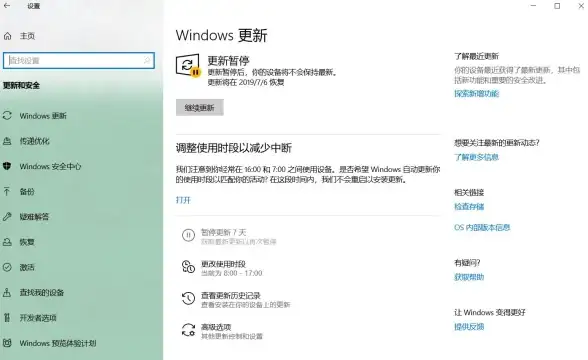Open 传递优化 settings page
The height and width of the screenshot is (360, 588).
(x=34, y=141)
